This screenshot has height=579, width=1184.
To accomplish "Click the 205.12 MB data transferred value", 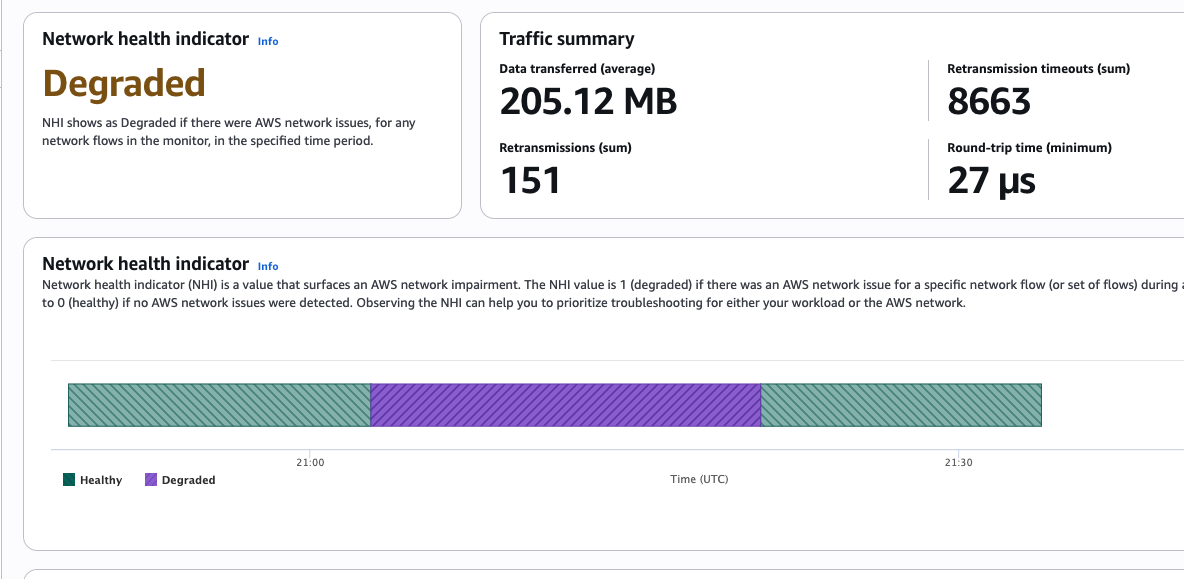I will [588, 101].
